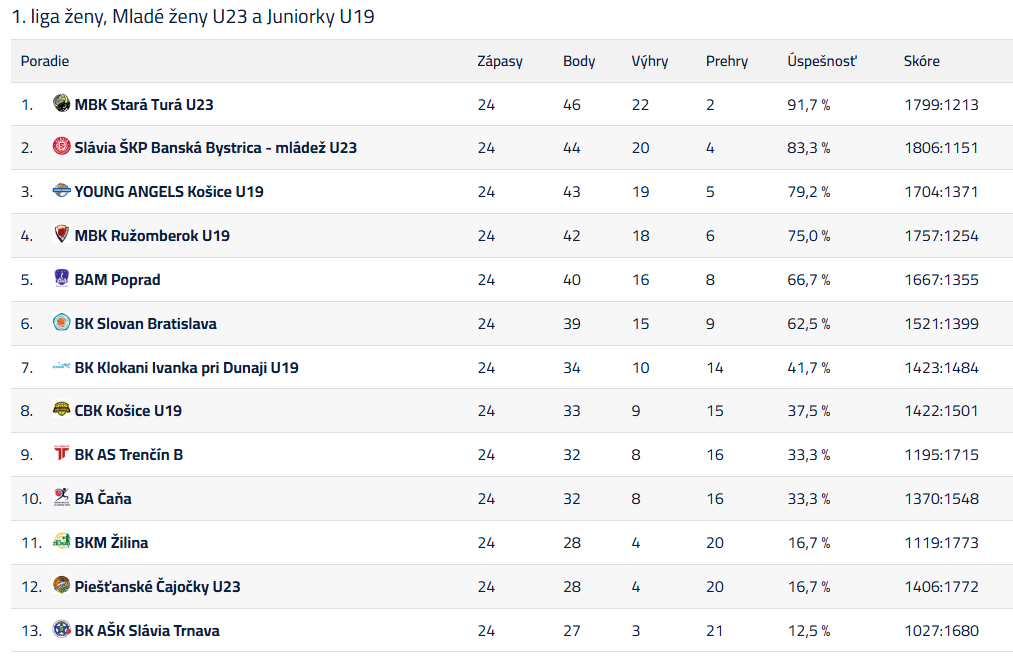Viewport: 1013px width, 669px height.
Task: Click the Slávia ŠKP Banská Bystrica logo
Action: click(x=62, y=147)
